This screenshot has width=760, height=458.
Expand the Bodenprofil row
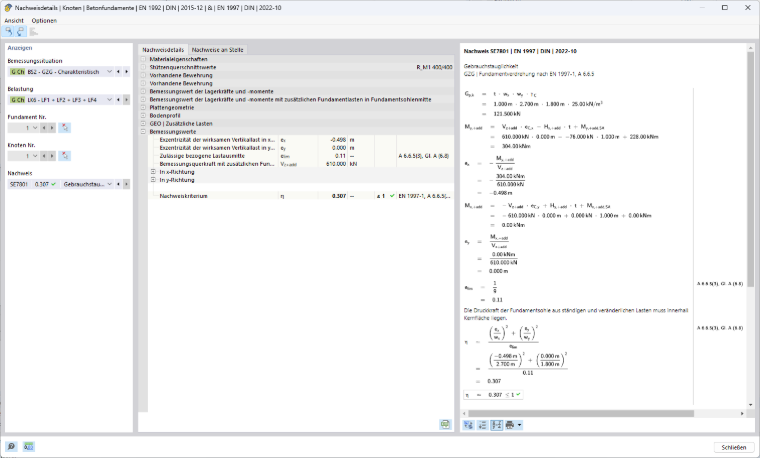[143, 116]
